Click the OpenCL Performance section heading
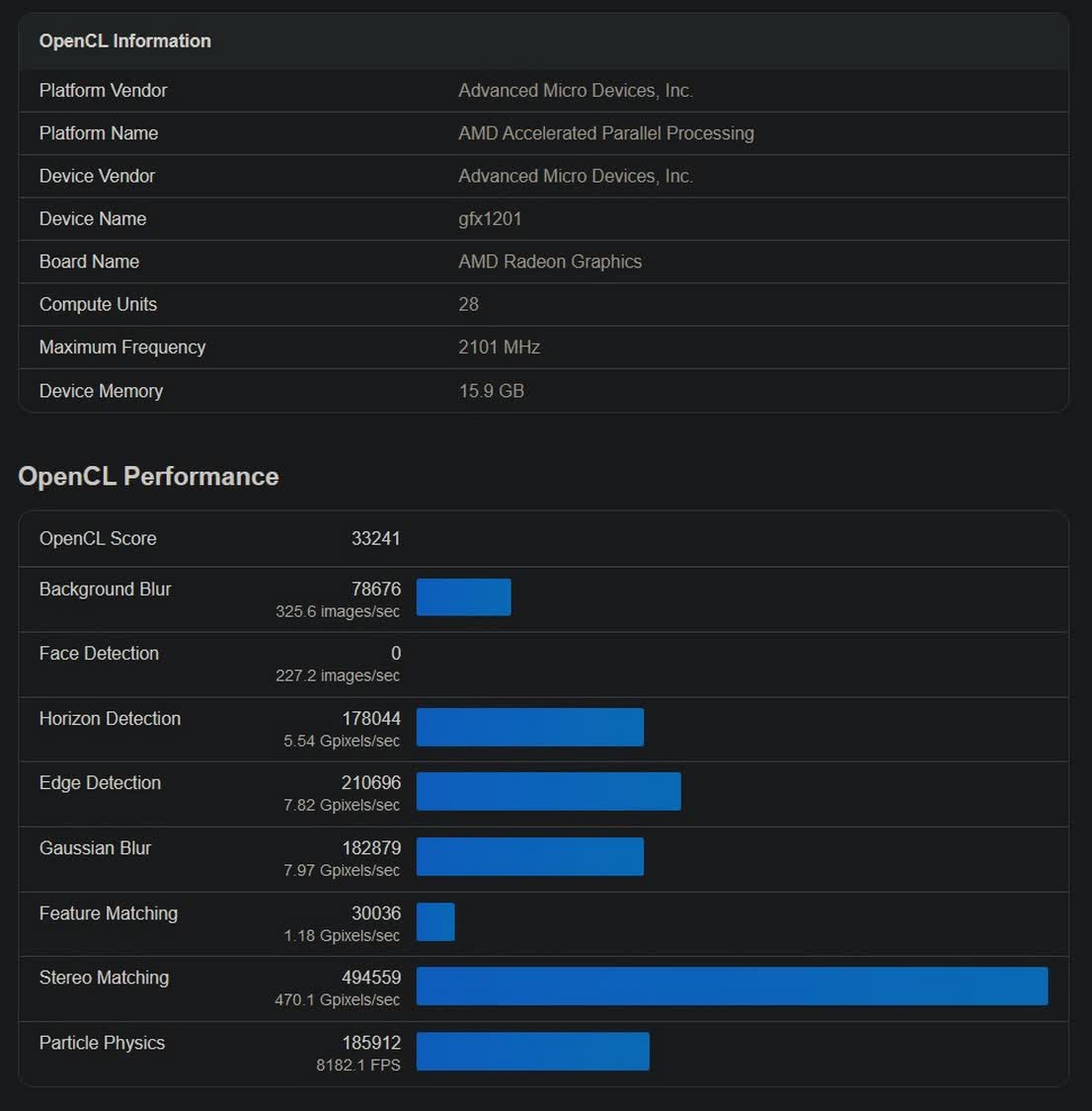This screenshot has height=1111, width=1092. [148, 476]
